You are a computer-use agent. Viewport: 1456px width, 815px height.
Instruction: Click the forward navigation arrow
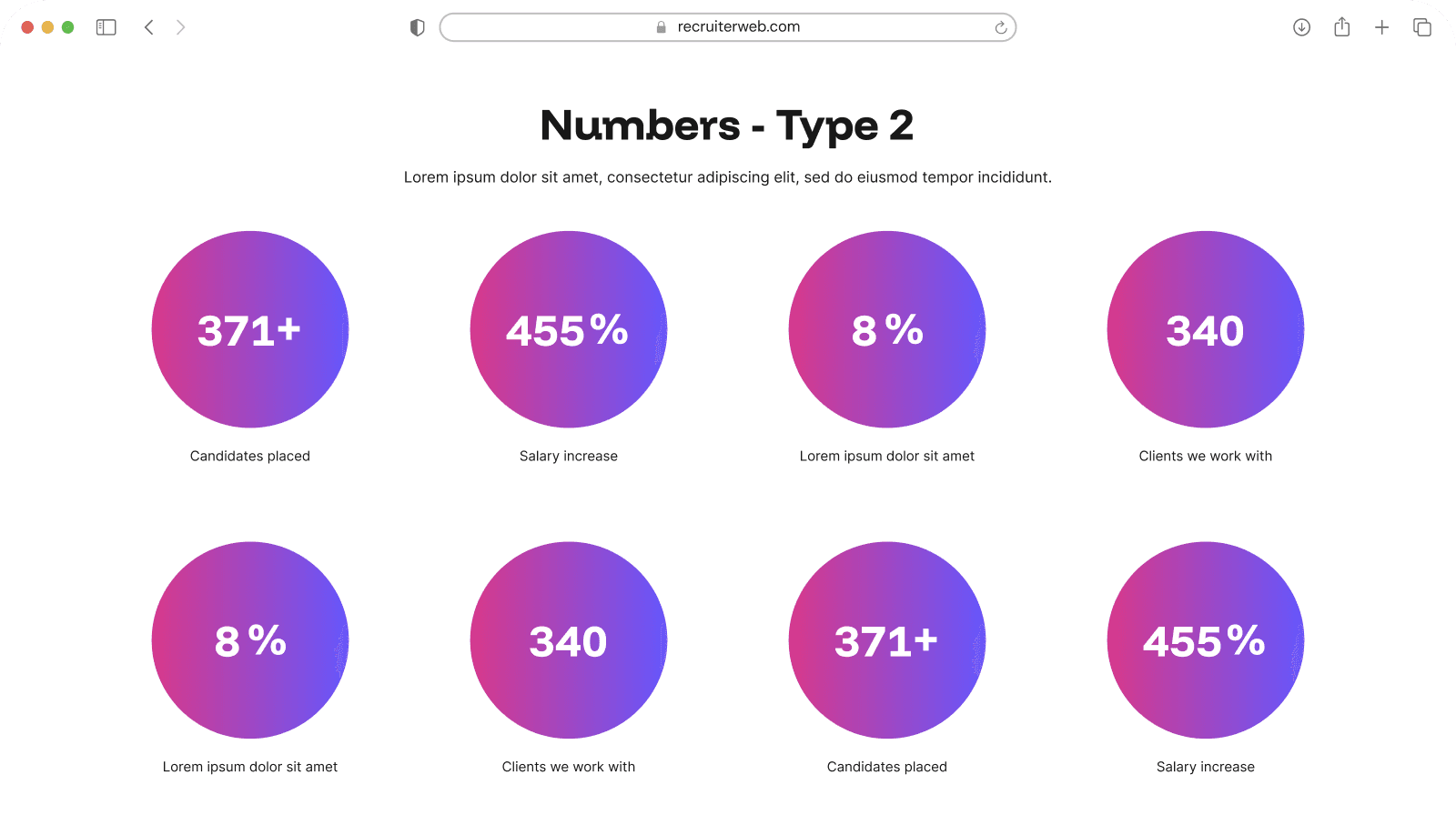coord(180,26)
